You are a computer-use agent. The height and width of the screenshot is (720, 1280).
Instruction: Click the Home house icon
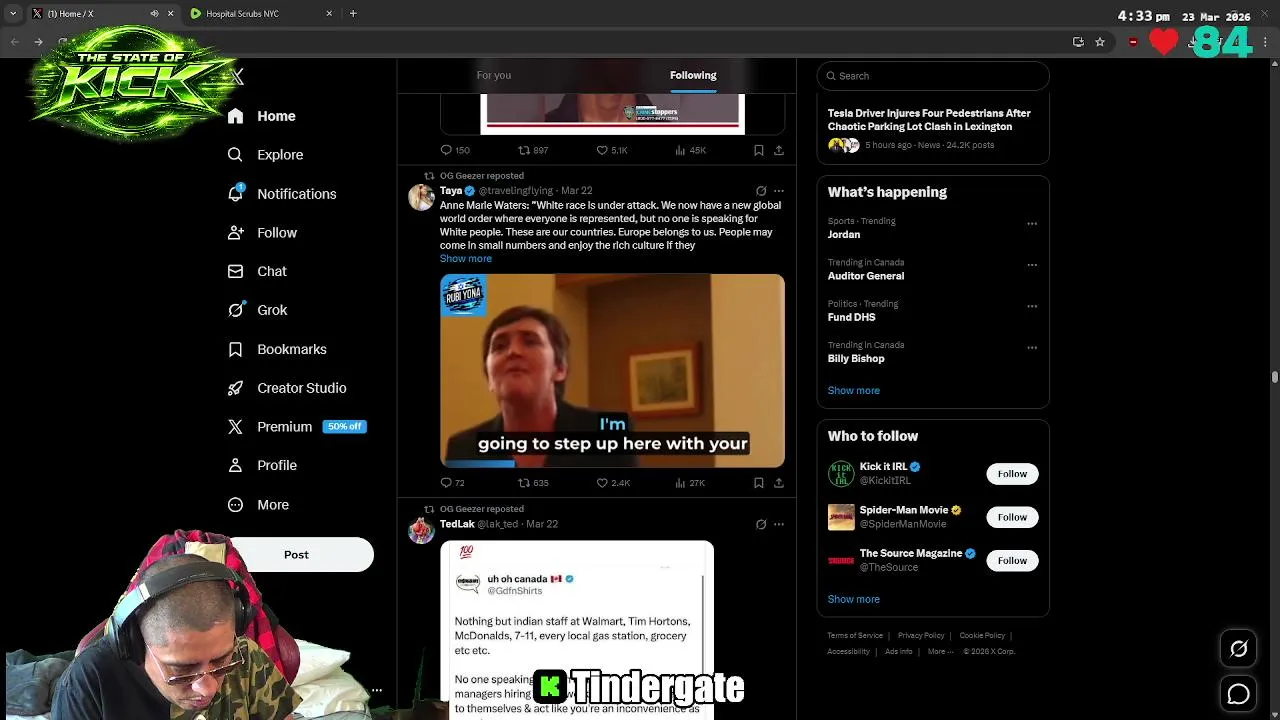(x=235, y=116)
